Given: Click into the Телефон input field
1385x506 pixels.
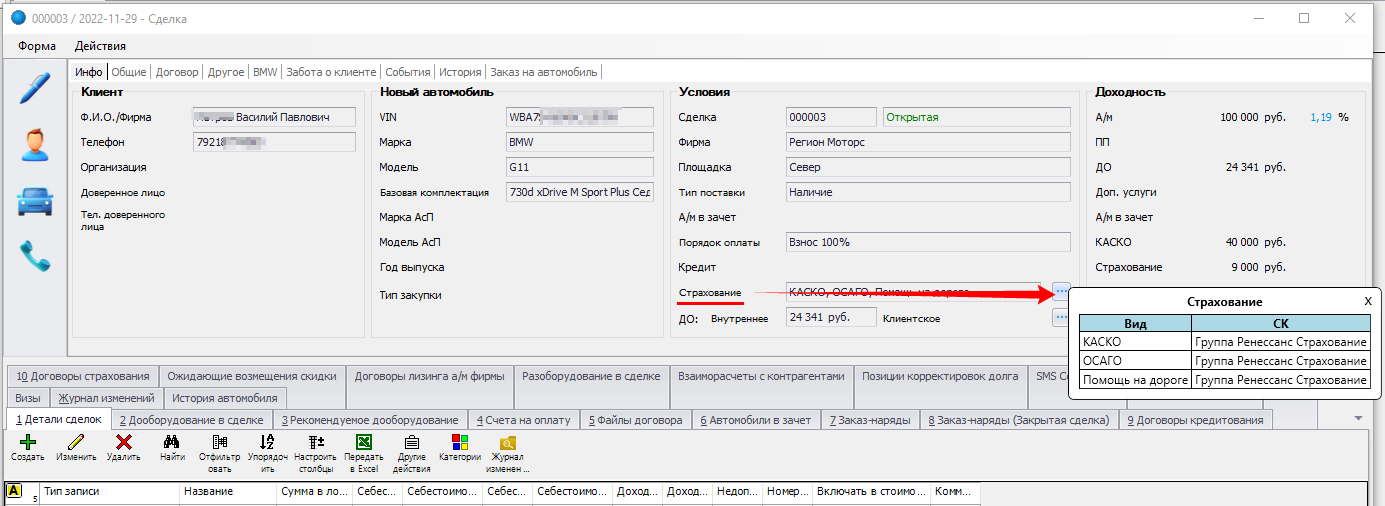Looking at the screenshot, I should click(274, 143).
